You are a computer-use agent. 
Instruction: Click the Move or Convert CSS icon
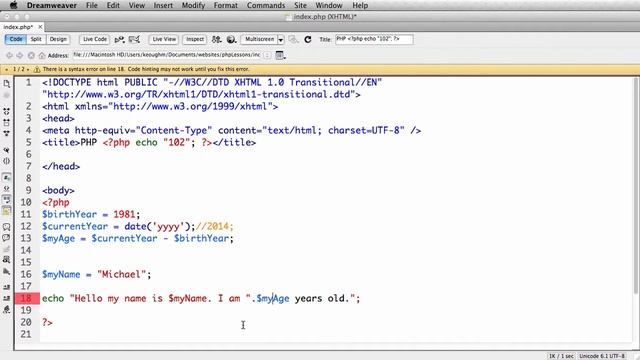coord(7,271)
